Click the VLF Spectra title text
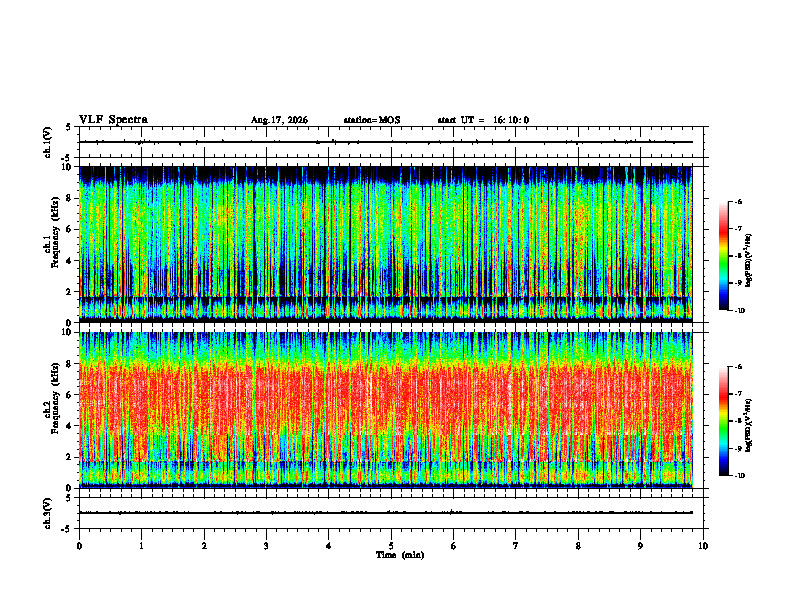 (113, 120)
